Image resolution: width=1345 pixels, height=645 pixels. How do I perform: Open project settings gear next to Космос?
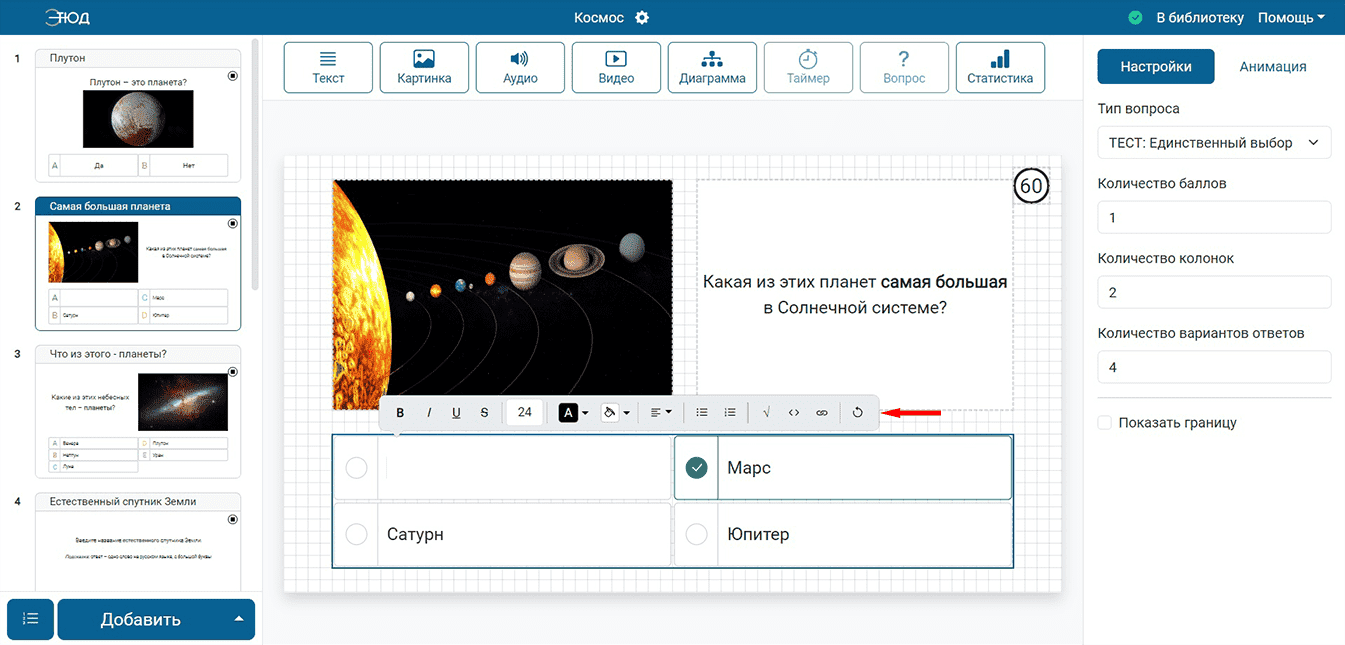click(642, 18)
